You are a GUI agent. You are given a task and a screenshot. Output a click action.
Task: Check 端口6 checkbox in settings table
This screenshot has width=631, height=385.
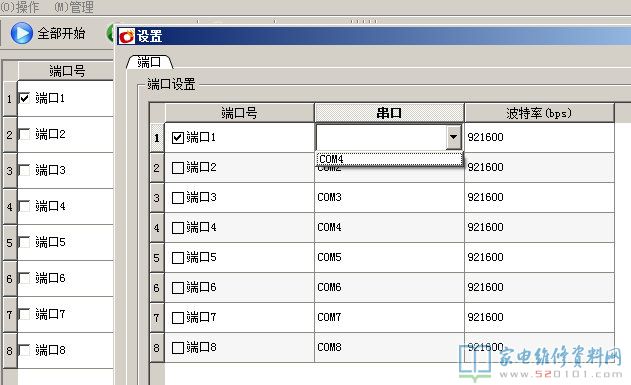[x=177, y=288]
